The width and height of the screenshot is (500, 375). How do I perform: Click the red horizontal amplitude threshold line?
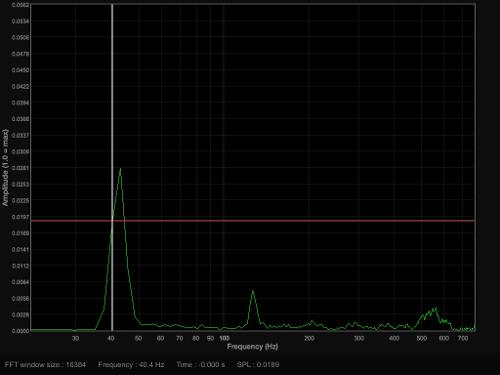coord(253,221)
